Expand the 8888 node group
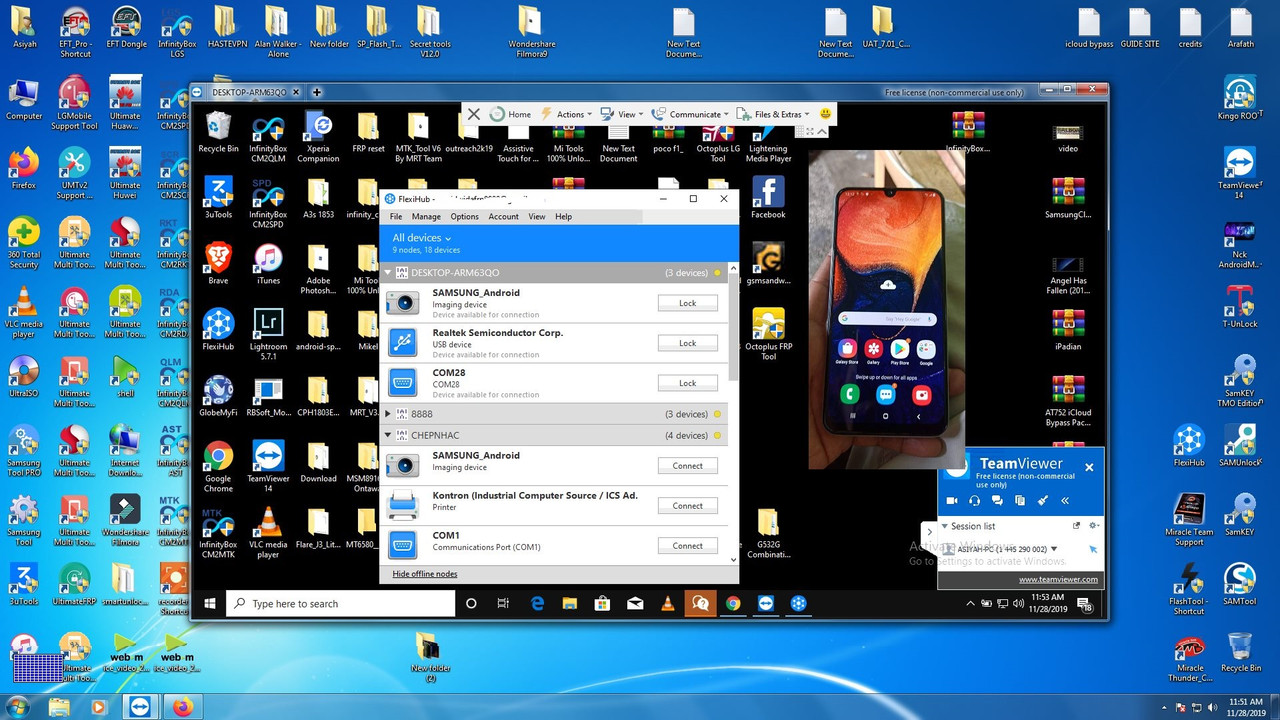Viewport: 1280px width, 720px height. pos(388,414)
